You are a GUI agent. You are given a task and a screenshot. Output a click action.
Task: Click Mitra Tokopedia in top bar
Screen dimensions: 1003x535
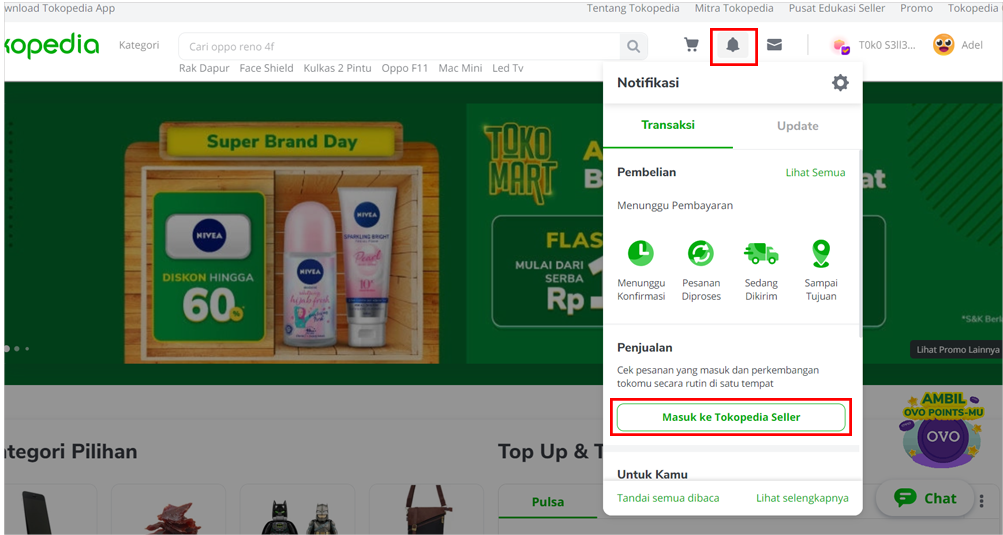click(734, 8)
